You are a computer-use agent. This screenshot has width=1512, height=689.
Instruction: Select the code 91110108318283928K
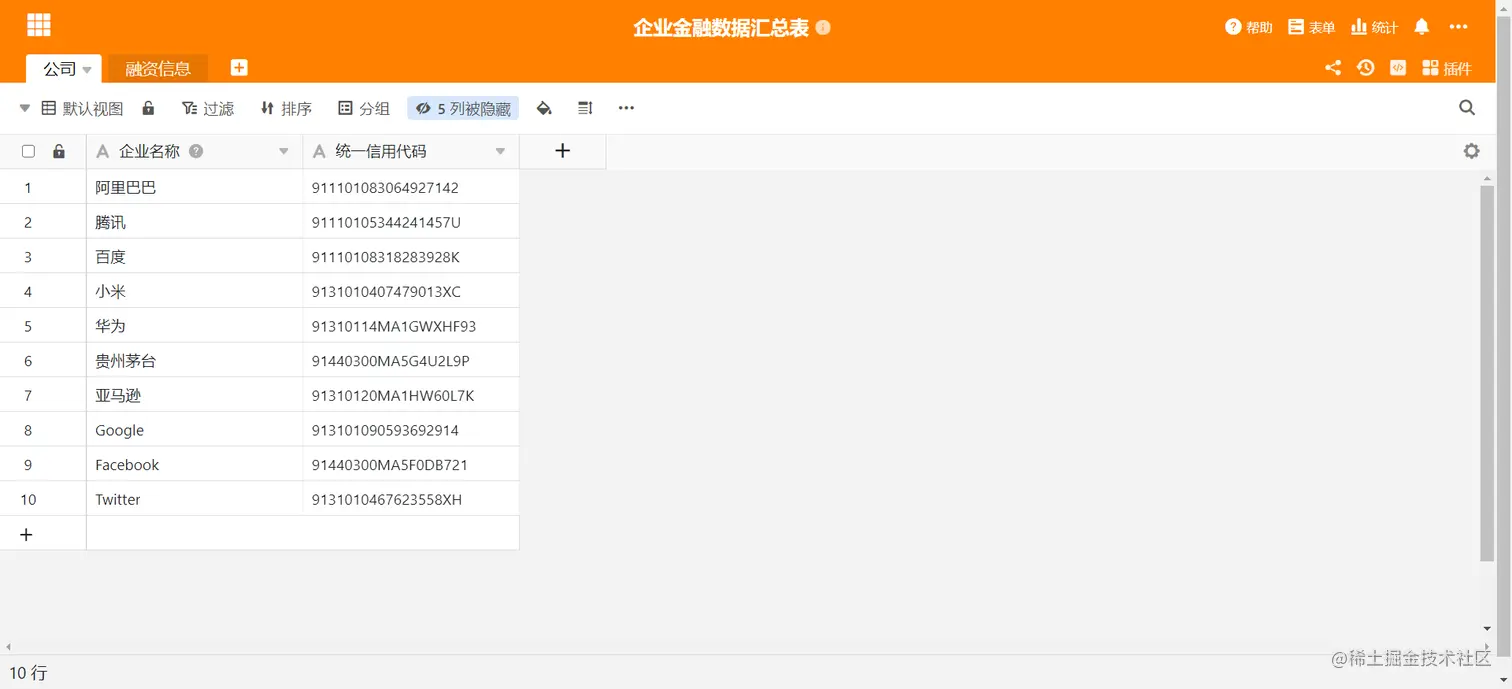(x=411, y=256)
